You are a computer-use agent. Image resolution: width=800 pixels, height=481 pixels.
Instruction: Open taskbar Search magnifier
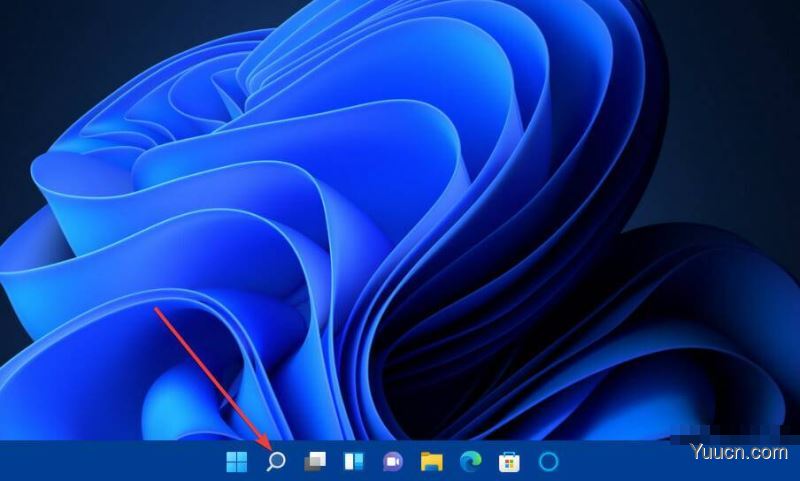pyautogui.click(x=276, y=462)
